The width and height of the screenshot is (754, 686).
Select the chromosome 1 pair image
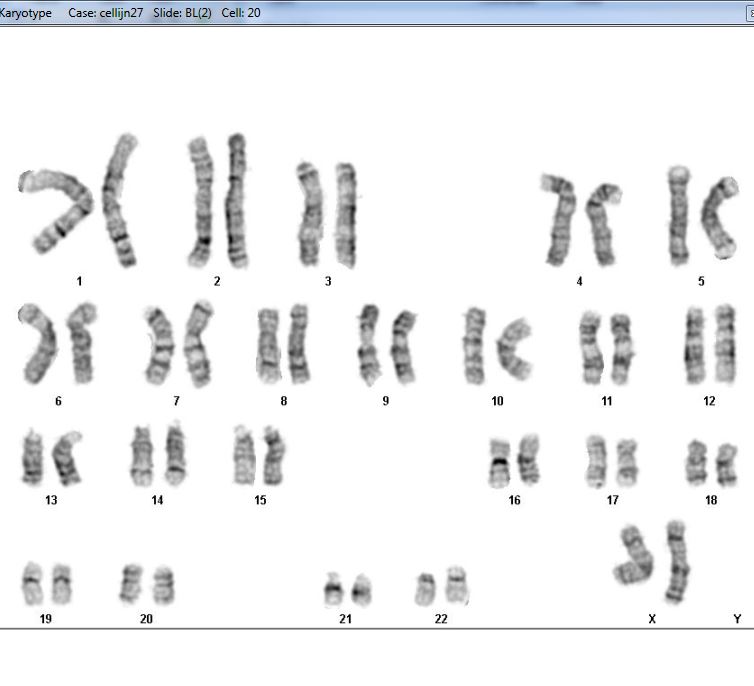click(78, 200)
